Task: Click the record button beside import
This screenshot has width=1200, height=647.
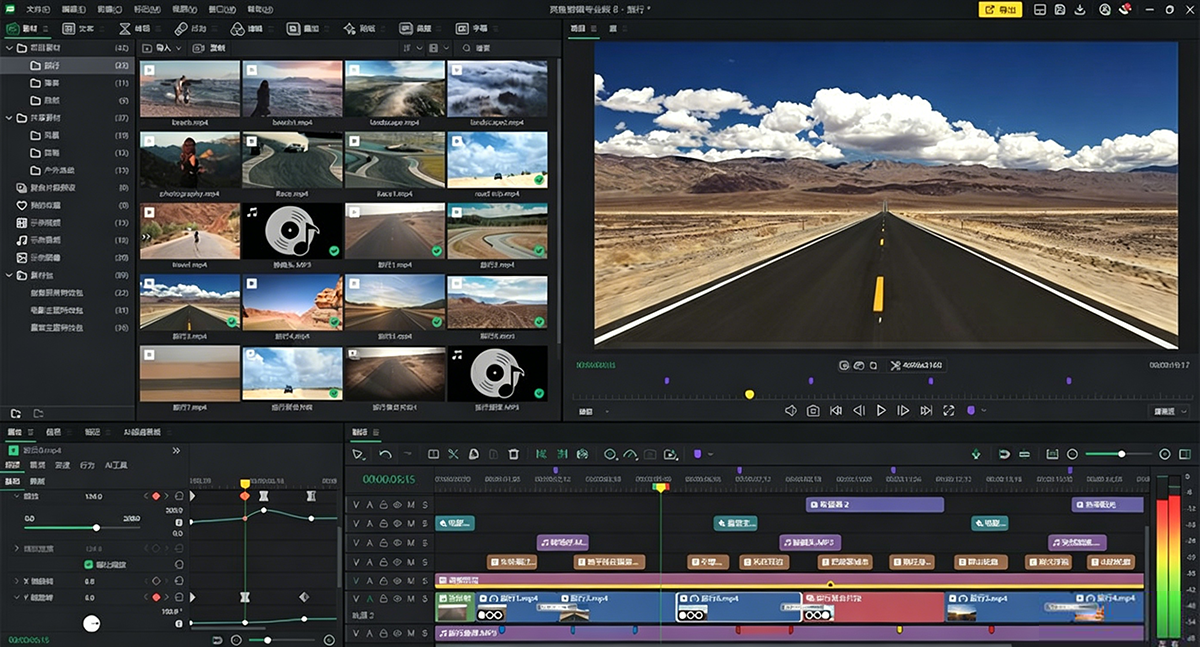Action: point(209,48)
